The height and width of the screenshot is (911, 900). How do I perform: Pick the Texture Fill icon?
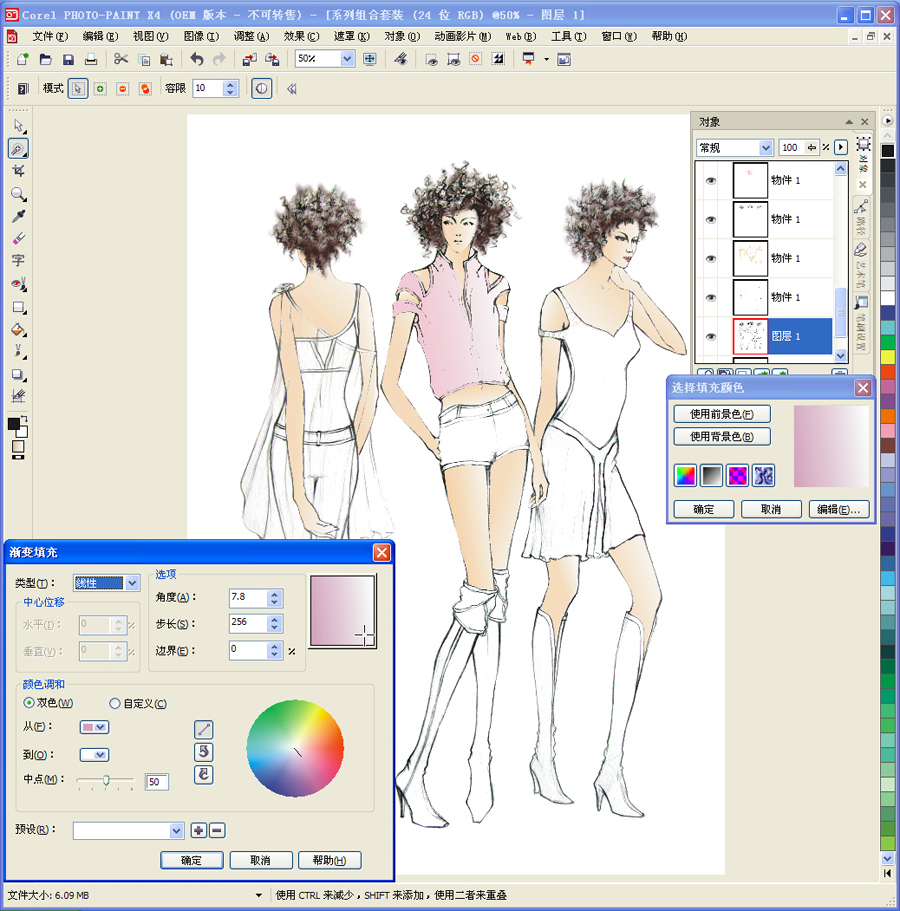(x=763, y=475)
